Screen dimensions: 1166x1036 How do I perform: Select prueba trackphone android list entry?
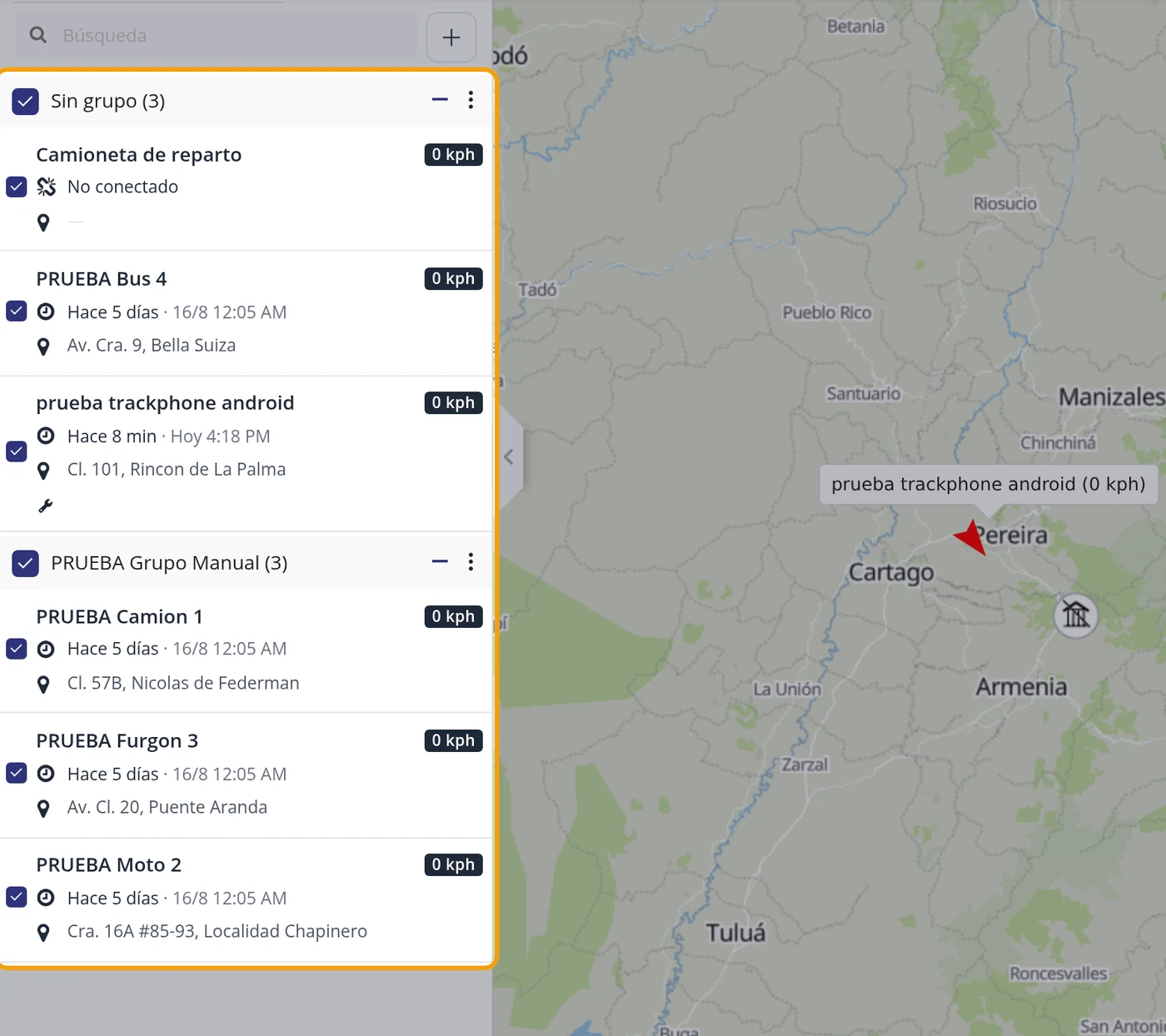pos(246,454)
